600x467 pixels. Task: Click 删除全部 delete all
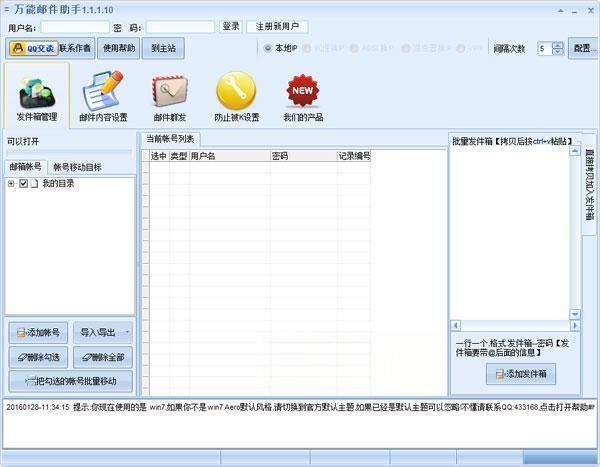pos(103,357)
